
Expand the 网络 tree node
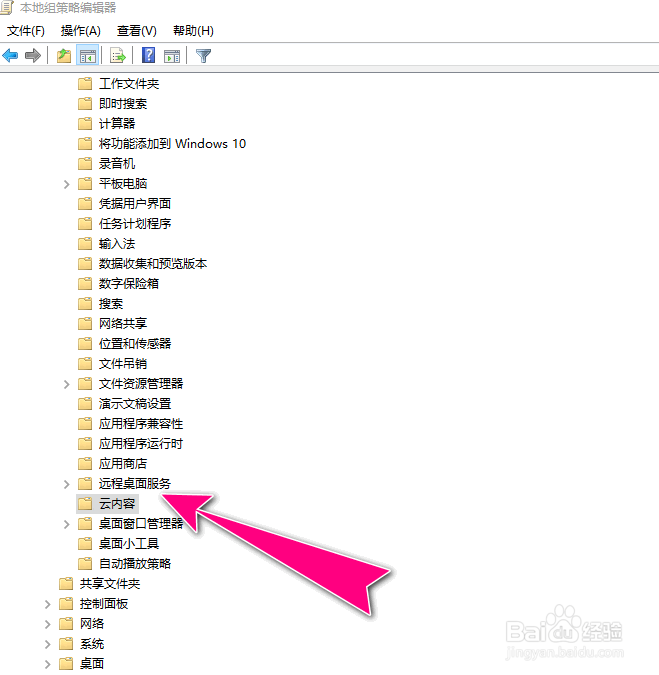click(x=47, y=624)
